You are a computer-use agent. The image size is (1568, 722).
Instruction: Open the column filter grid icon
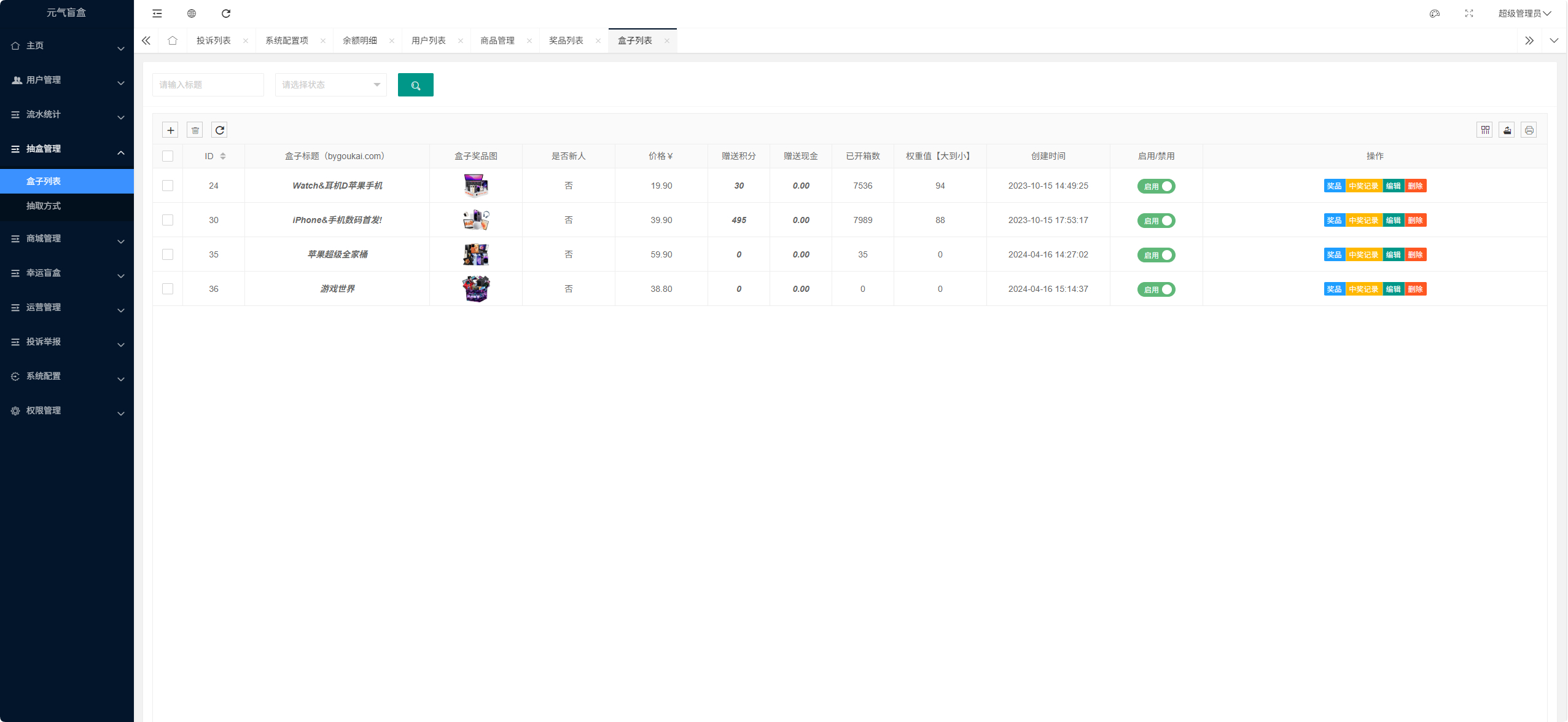point(1484,130)
